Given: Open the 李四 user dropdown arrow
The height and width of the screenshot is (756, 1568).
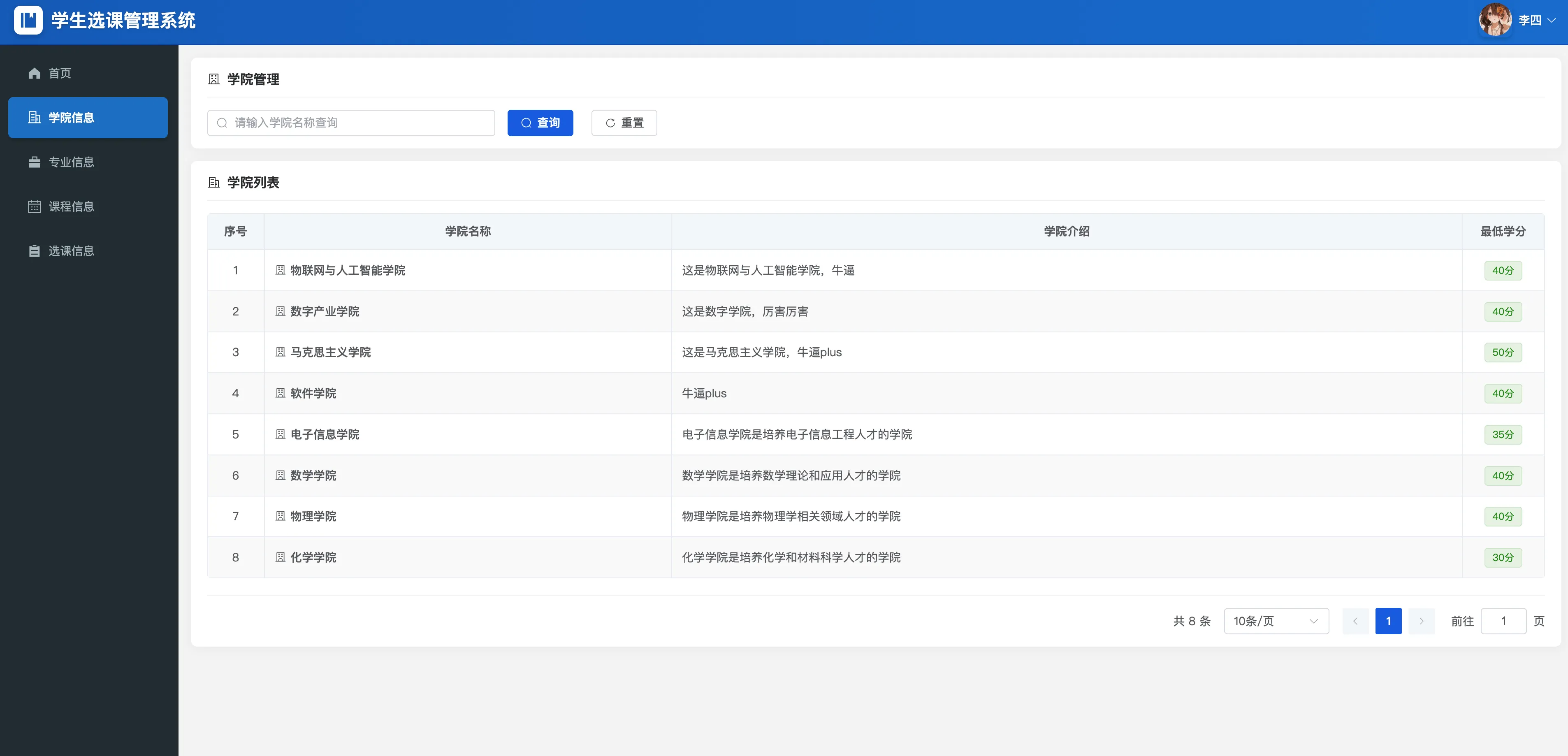Looking at the screenshot, I should [x=1551, y=20].
